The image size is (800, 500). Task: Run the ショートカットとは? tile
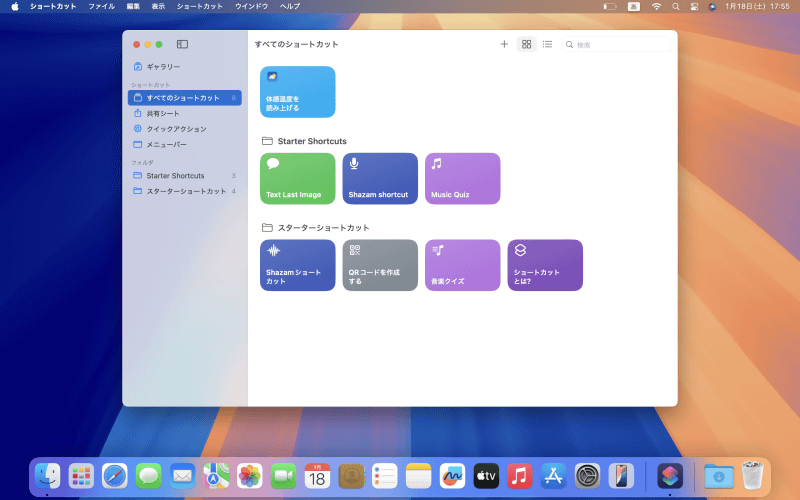coord(545,265)
